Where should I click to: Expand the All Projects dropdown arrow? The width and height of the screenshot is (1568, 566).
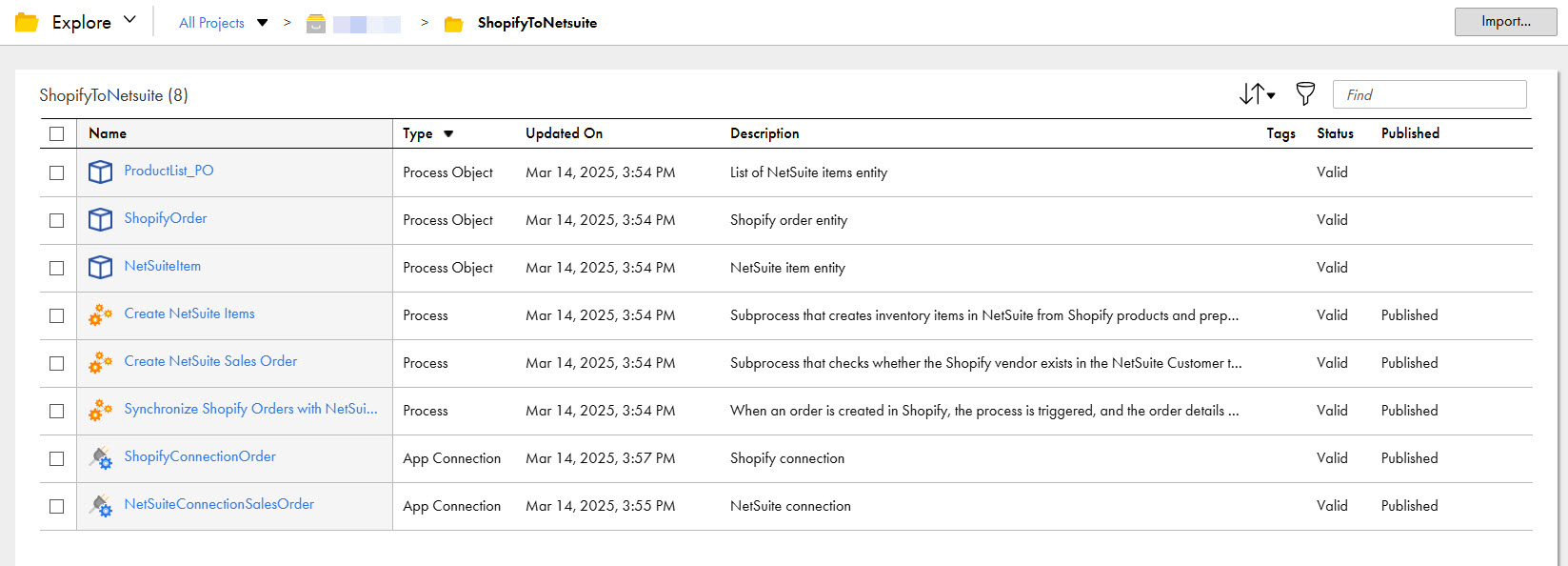(263, 23)
